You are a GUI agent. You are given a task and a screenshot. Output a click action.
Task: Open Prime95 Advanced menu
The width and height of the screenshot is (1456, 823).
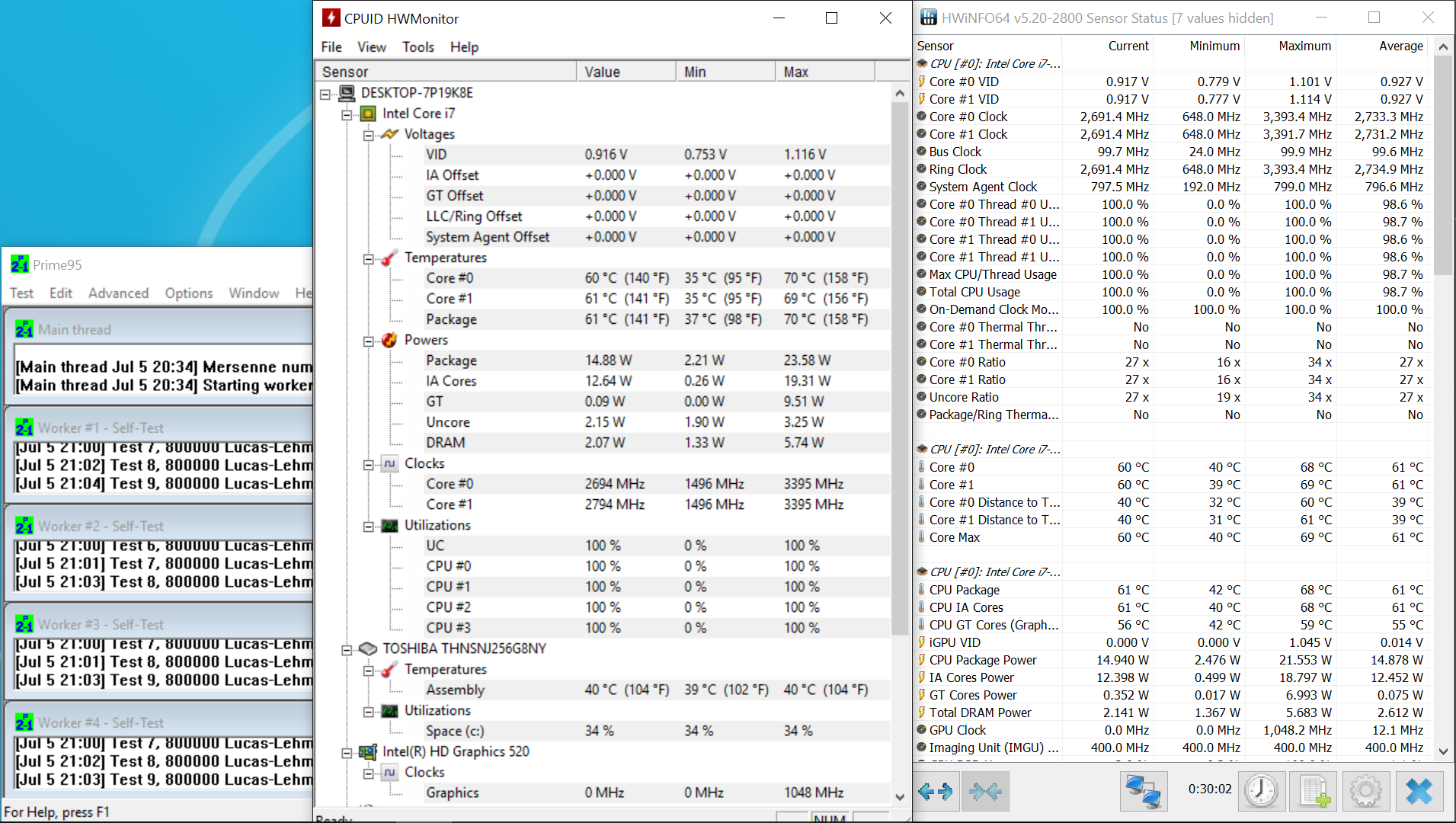118,293
